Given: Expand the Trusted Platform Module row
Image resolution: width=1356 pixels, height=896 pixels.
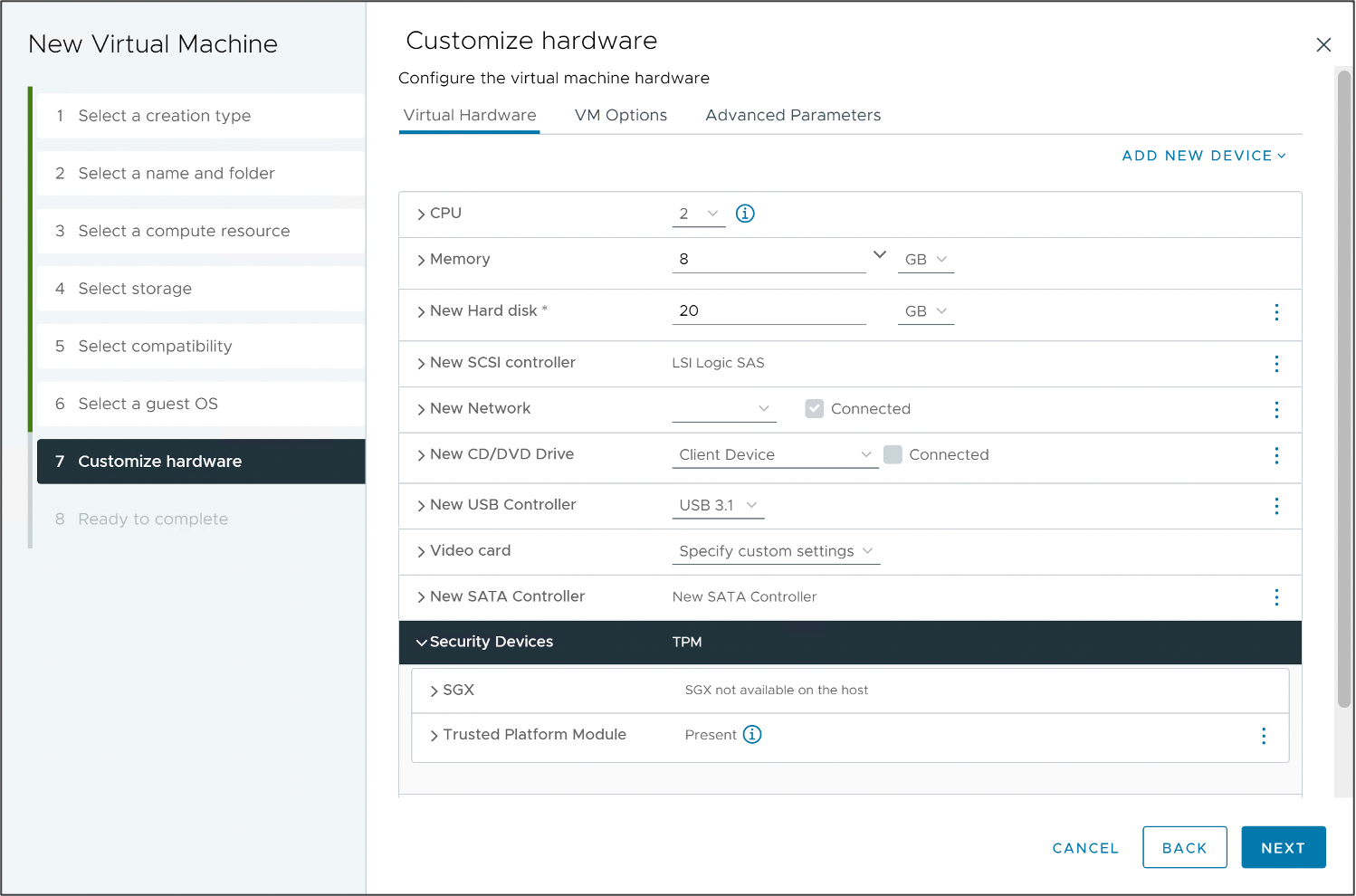Looking at the screenshot, I should point(434,736).
